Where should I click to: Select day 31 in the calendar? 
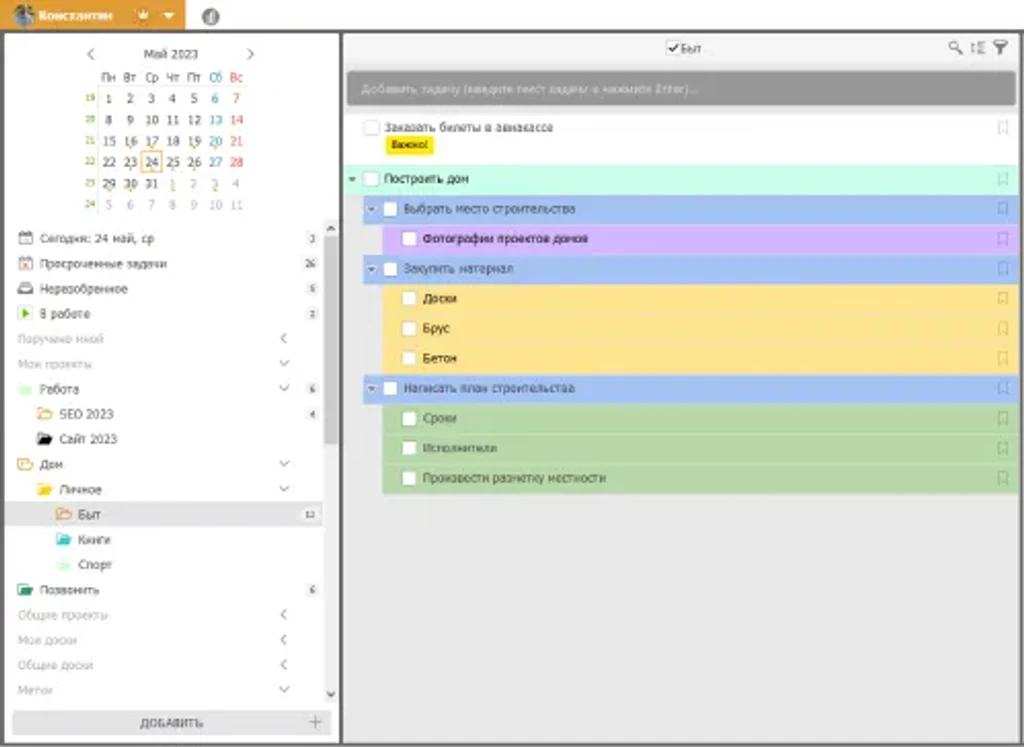point(152,183)
